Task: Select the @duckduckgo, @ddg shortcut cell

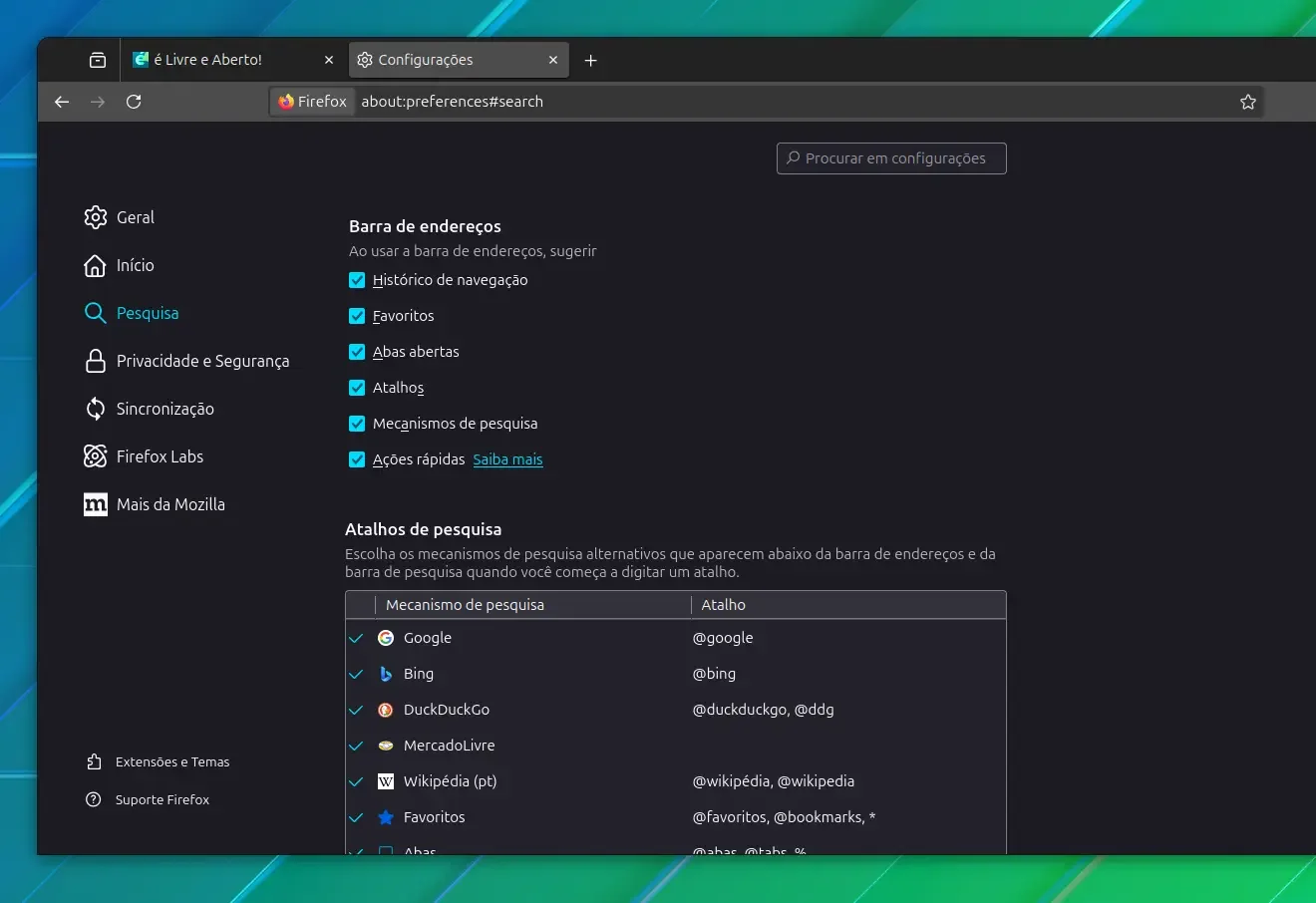Action: [x=763, y=710]
